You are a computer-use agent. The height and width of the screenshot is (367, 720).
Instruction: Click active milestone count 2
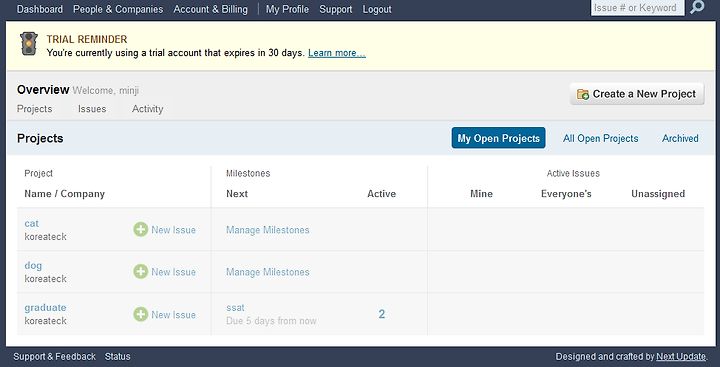tap(382, 314)
